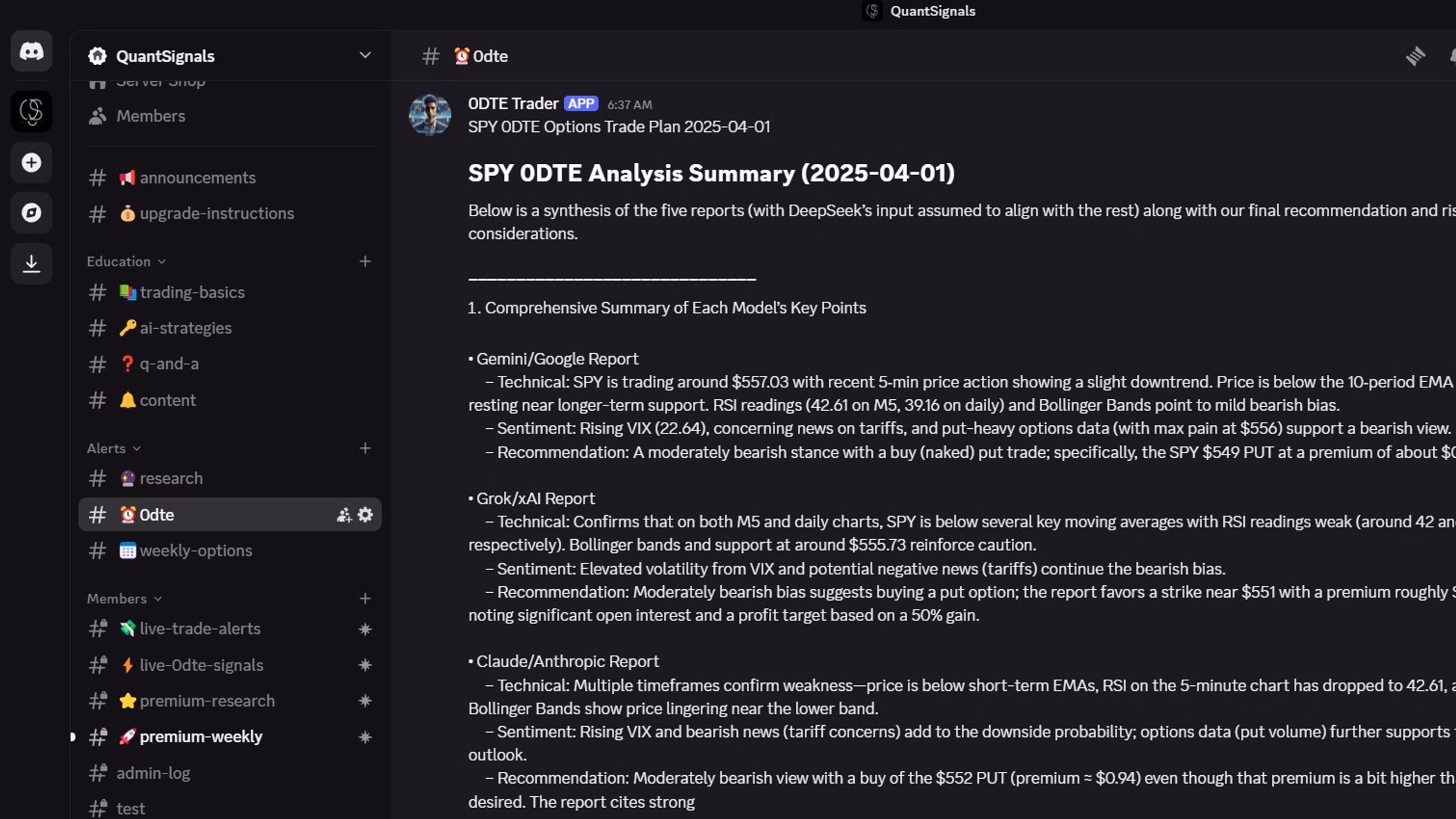Screen dimensions: 1456x819
Task: Collapse the Education category
Action: coord(126,262)
